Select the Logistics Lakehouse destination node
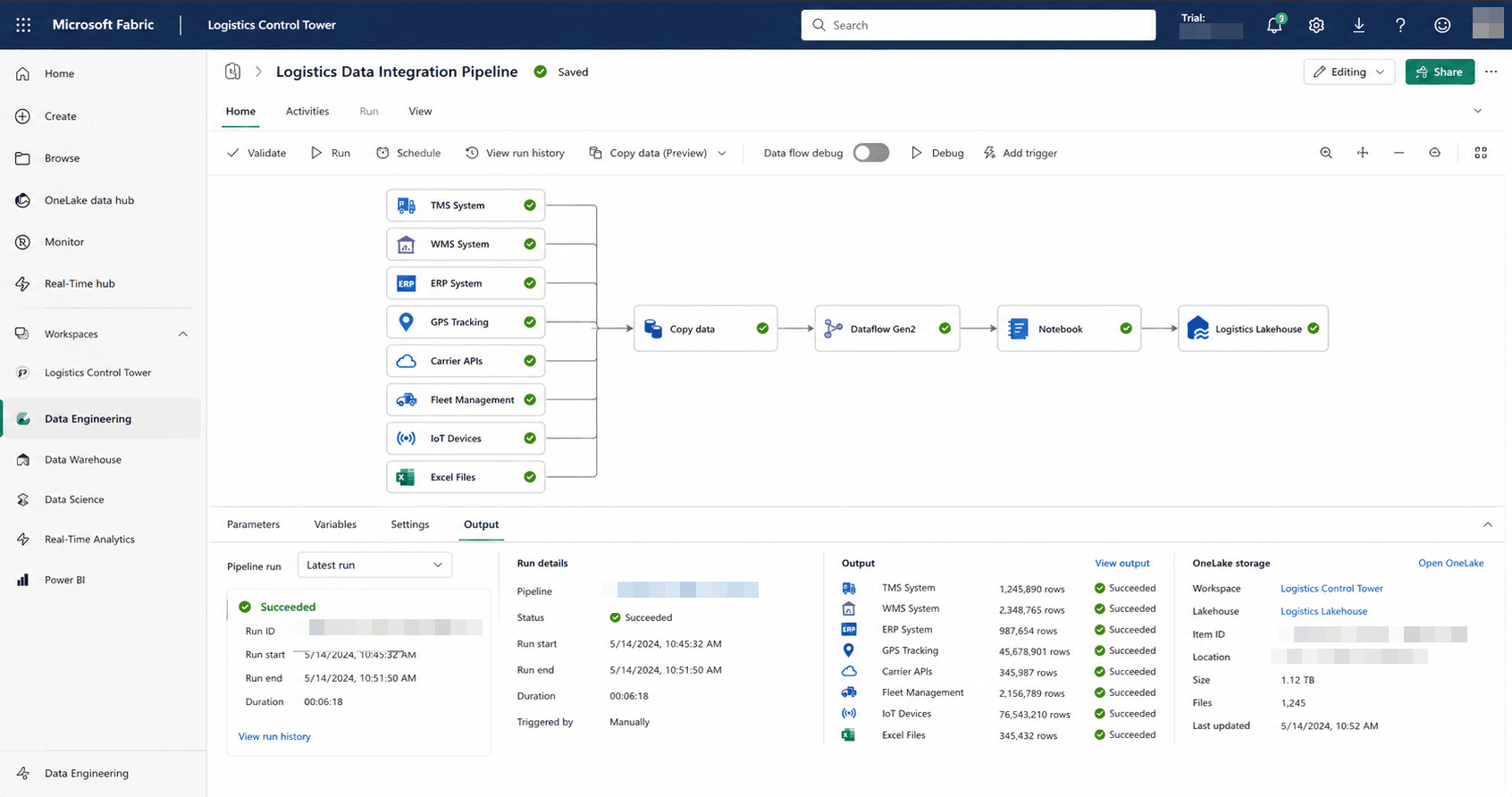This screenshot has width=1512, height=797. [1253, 329]
